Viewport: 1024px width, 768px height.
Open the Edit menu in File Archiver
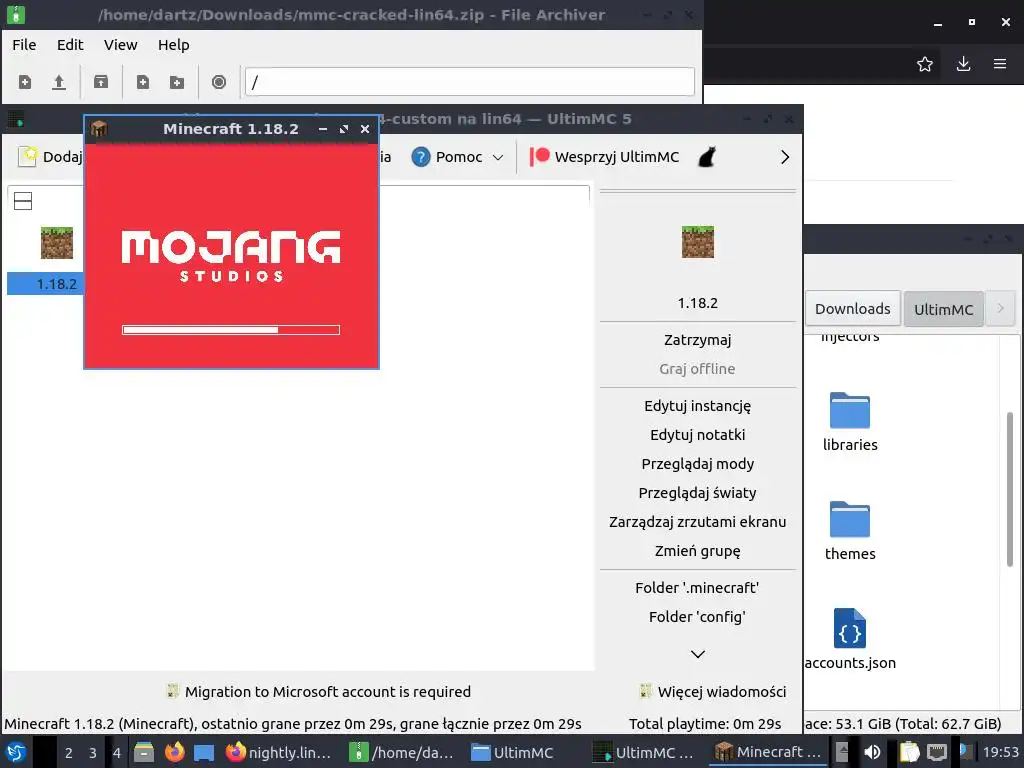pyautogui.click(x=70, y=45)
